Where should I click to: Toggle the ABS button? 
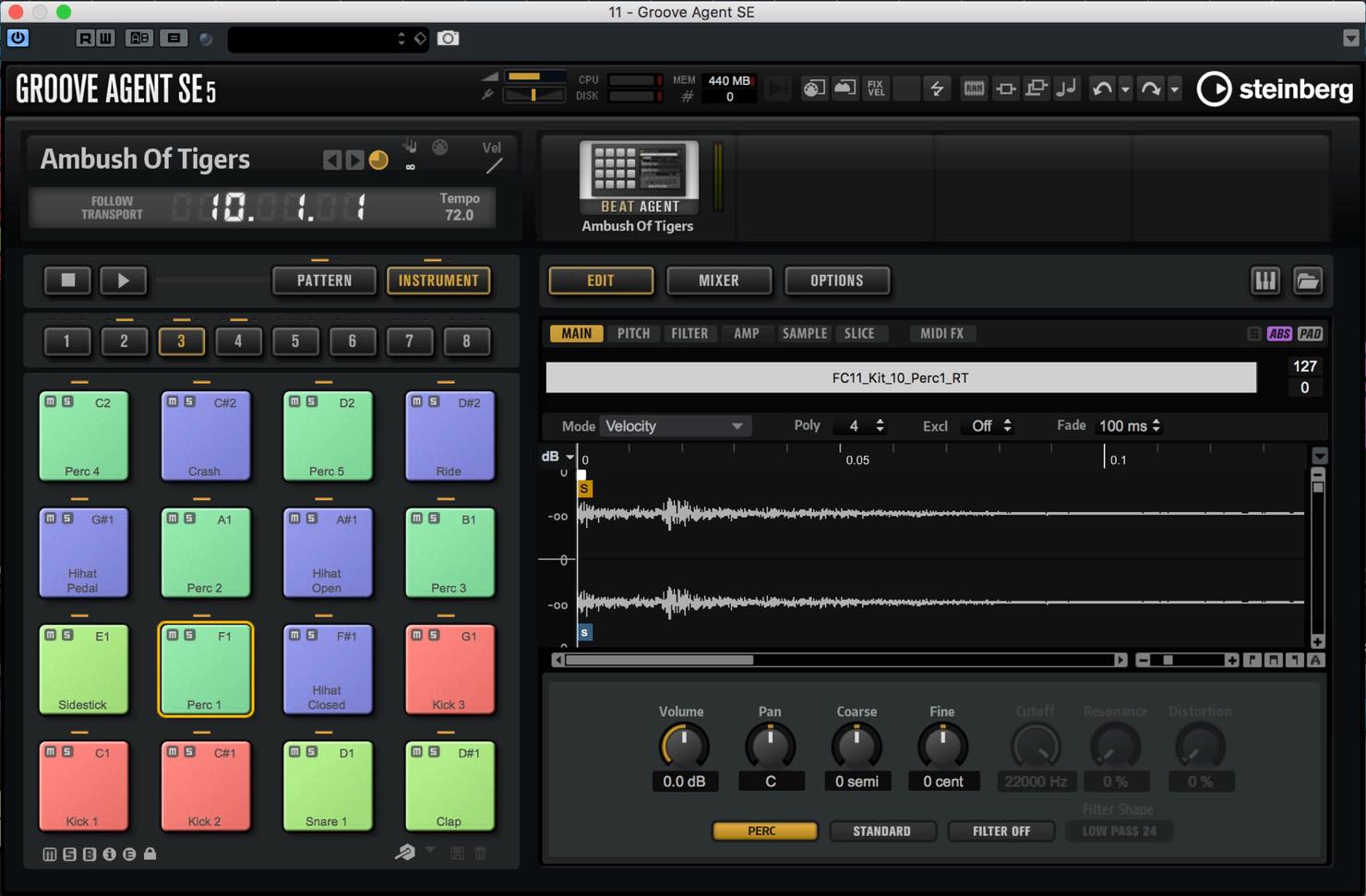coord(1279,334)
